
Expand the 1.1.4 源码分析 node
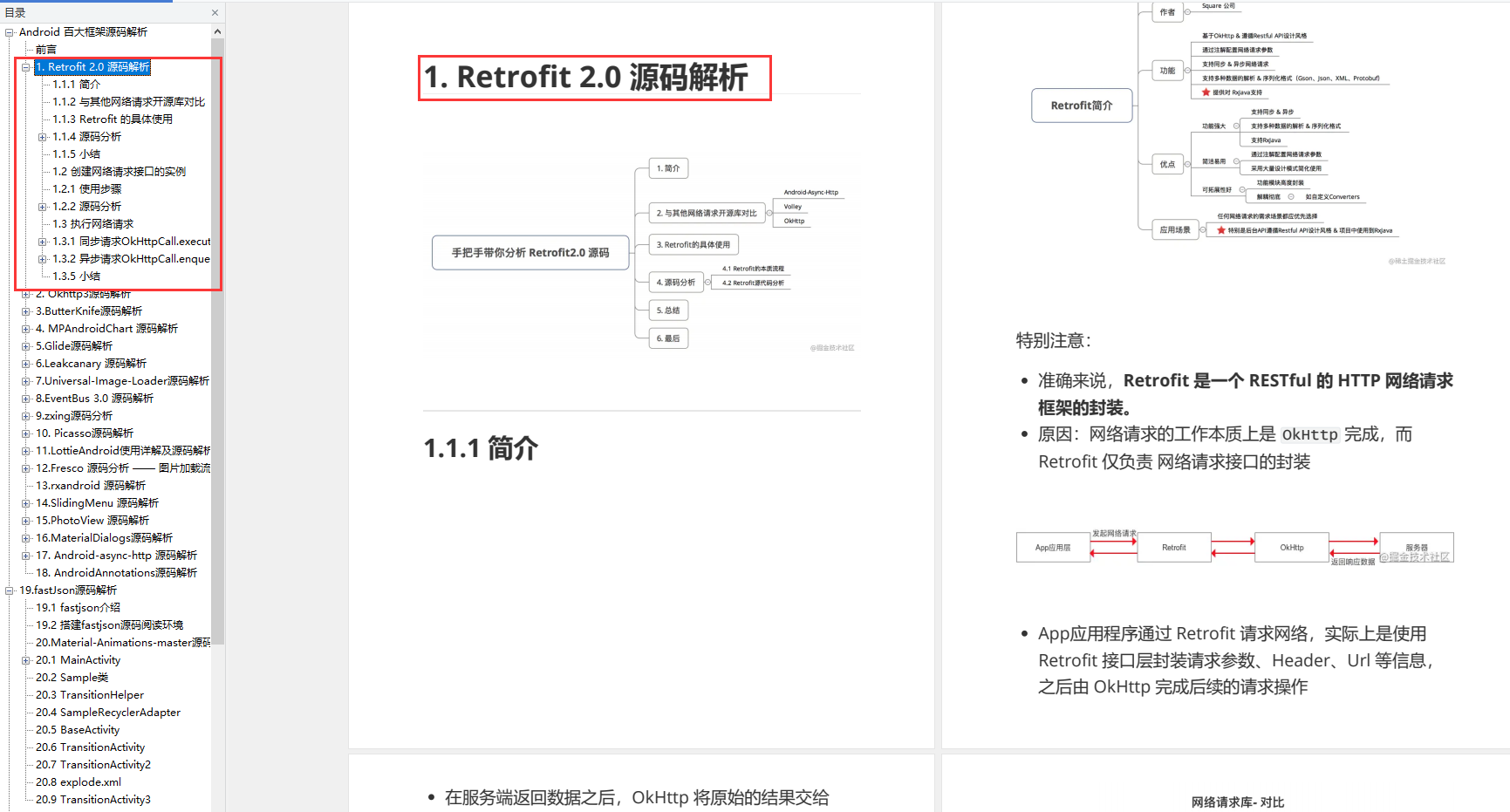(x=43, y=137)
